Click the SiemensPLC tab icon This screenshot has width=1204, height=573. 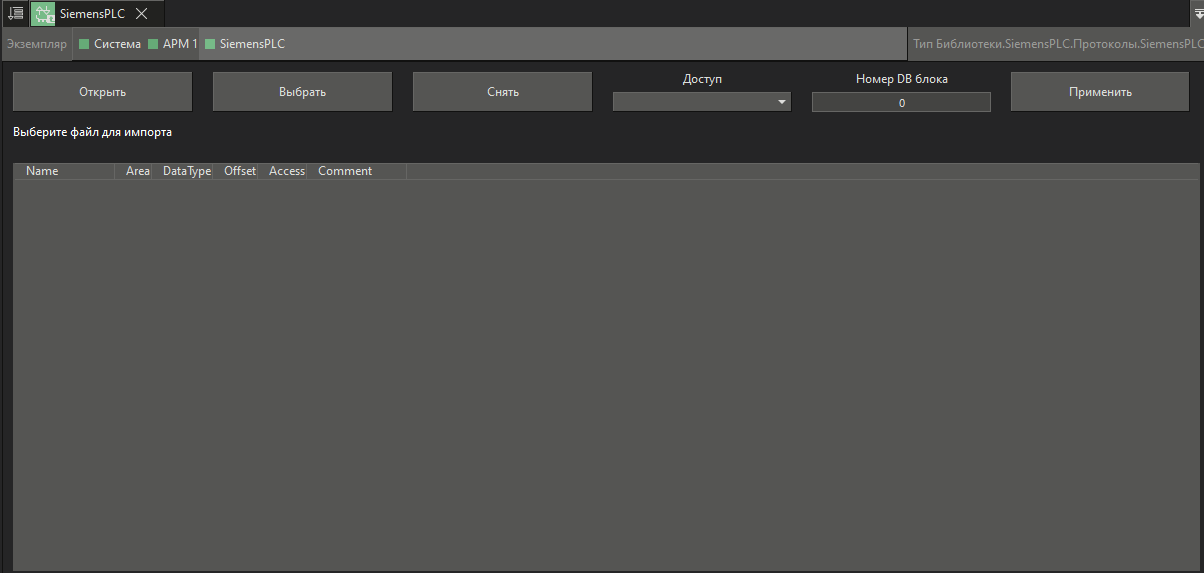(44, 14)
